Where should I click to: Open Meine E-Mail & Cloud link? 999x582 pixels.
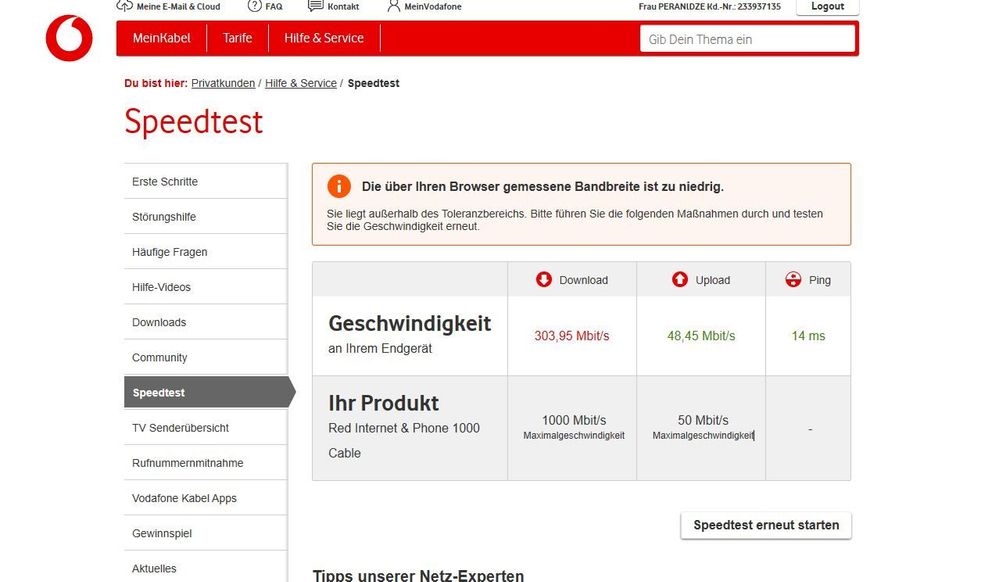[x=178, y=6]
